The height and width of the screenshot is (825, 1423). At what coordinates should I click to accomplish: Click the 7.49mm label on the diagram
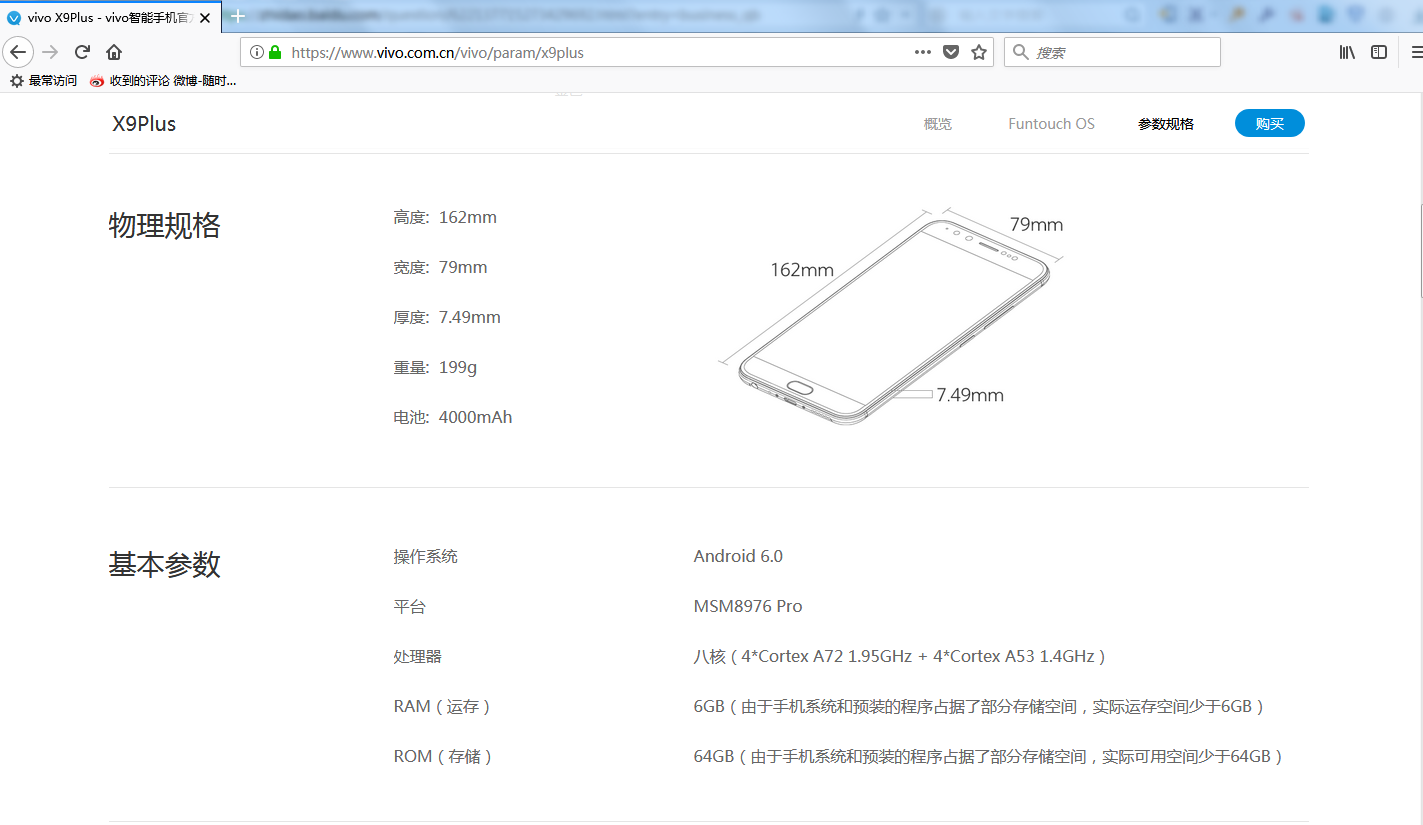pos(970,395)
